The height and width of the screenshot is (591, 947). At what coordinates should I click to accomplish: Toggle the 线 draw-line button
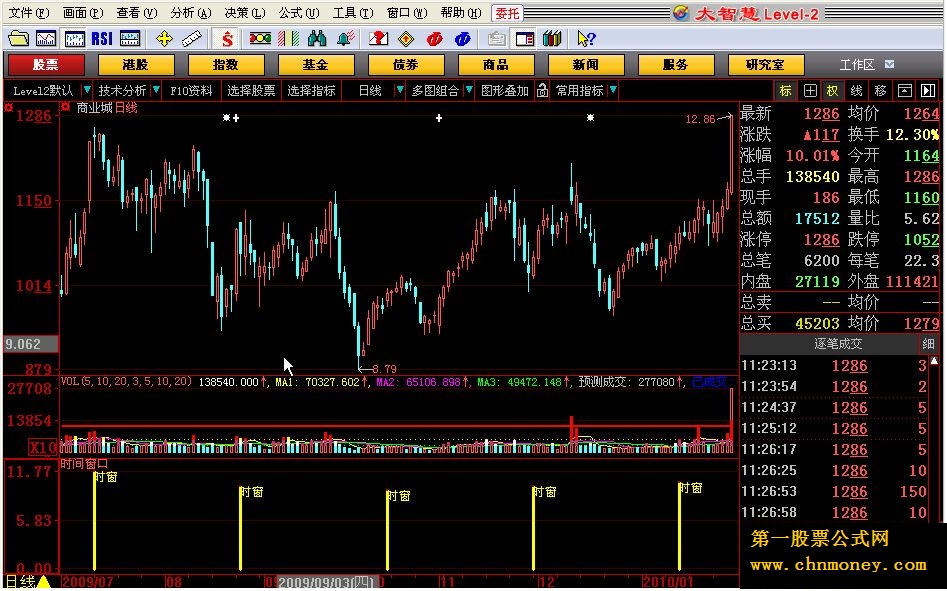click(856, 91)
